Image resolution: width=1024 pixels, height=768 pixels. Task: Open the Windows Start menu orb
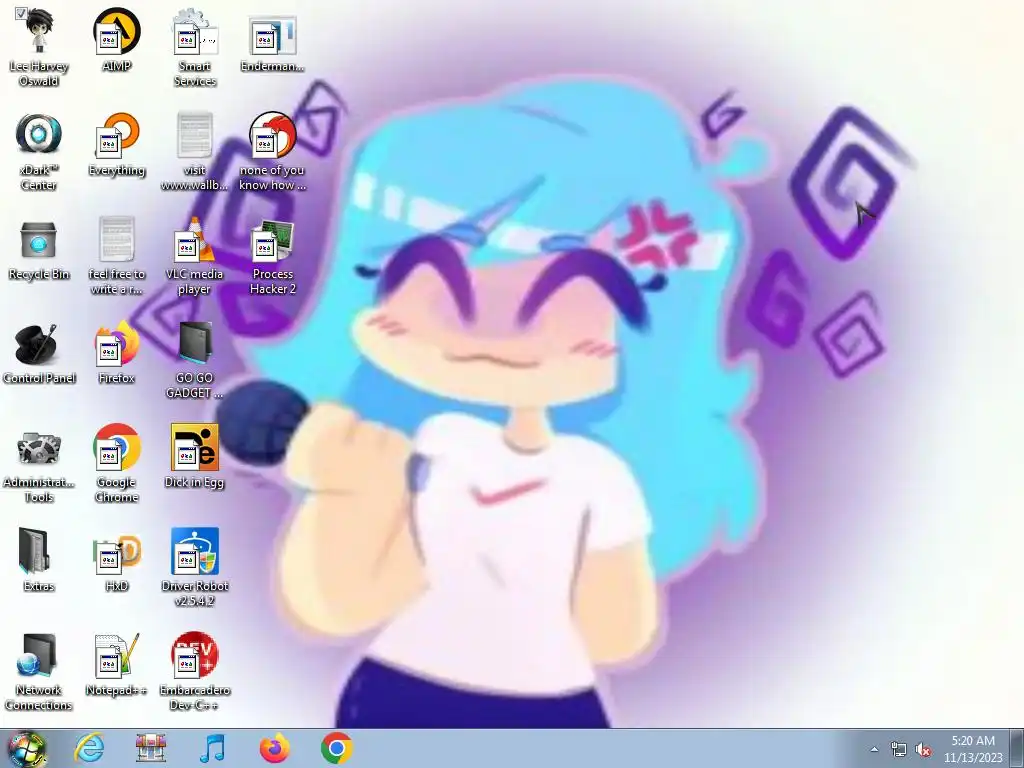click(26, 749)
